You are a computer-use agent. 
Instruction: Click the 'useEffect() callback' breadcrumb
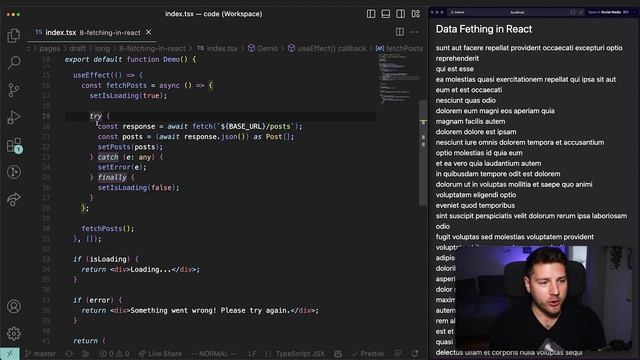[331, 49]
